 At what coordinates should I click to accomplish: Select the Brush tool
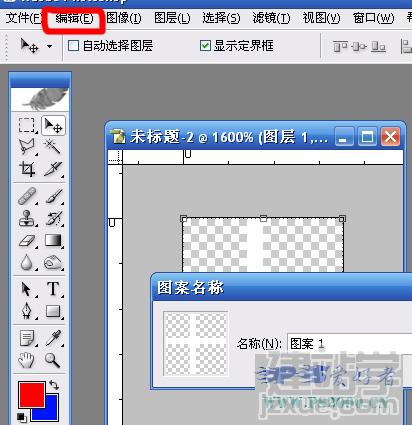point(53,196)
